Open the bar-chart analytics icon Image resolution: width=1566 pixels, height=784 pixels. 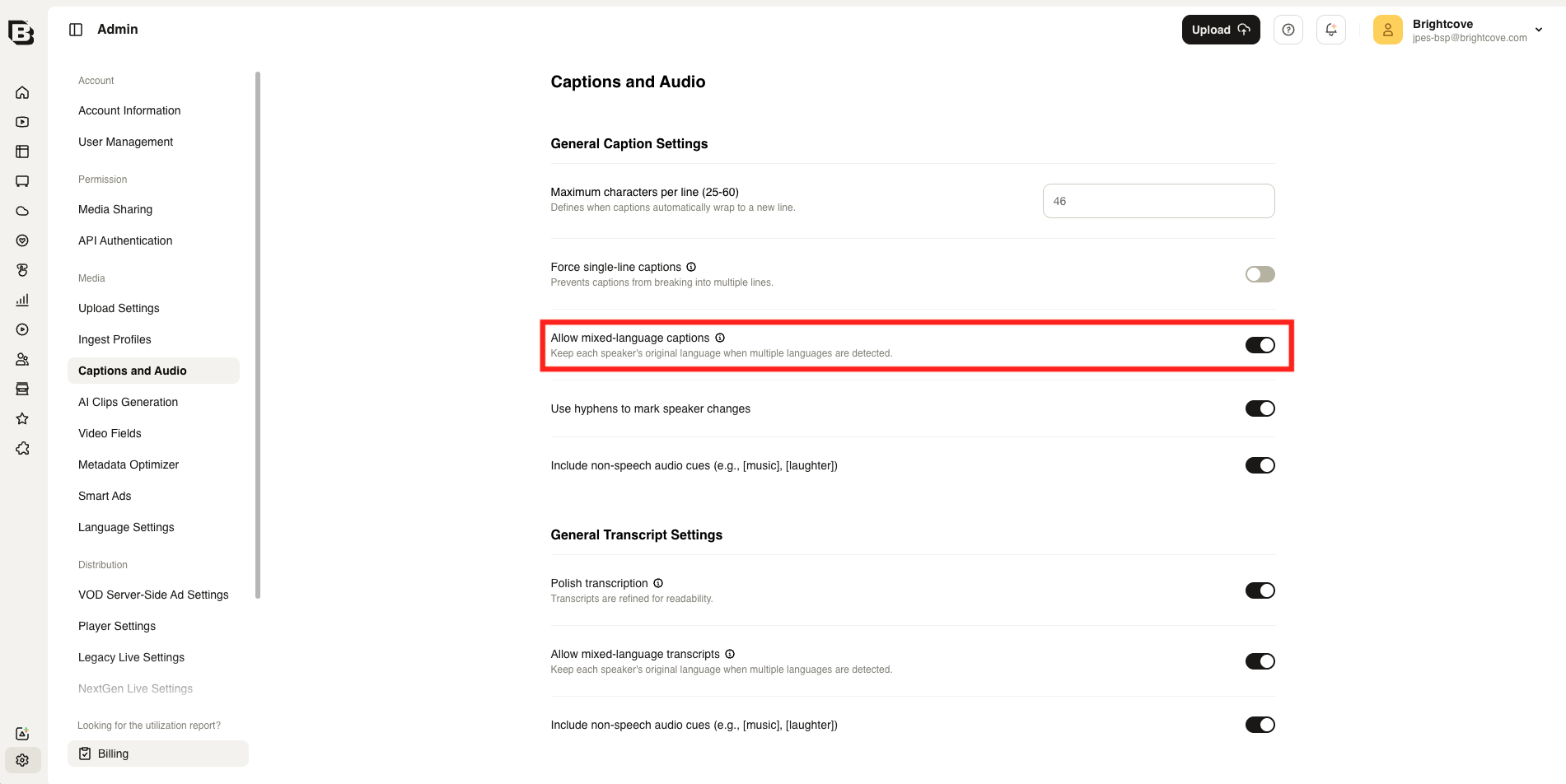[22, 300]
